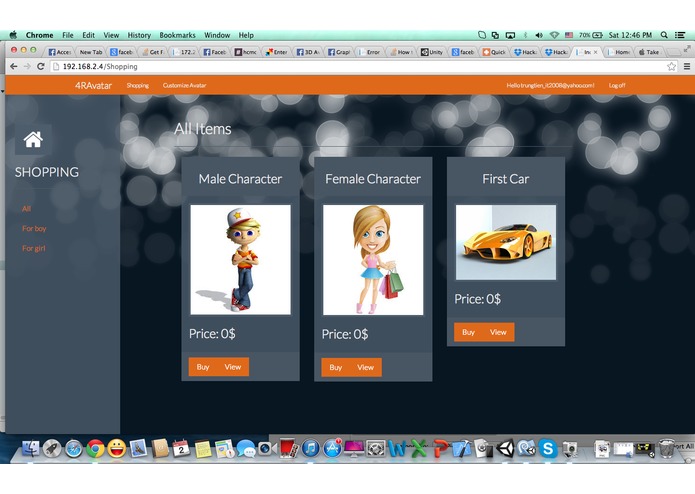
Task: Reload the Shopping page
Action: tap(41, 66)
